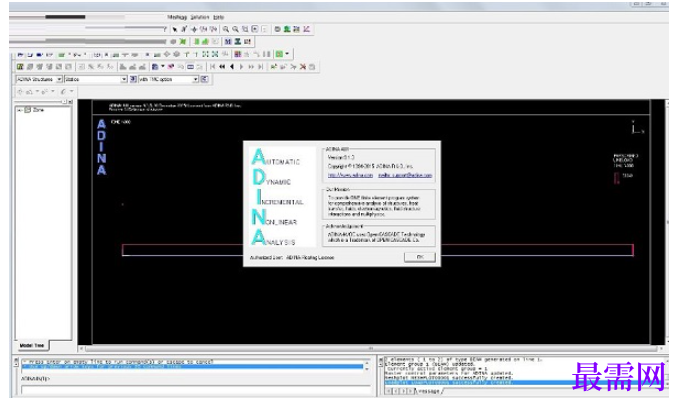
Task: Switch to the Model Tree tab
Action: coord(32,345)
